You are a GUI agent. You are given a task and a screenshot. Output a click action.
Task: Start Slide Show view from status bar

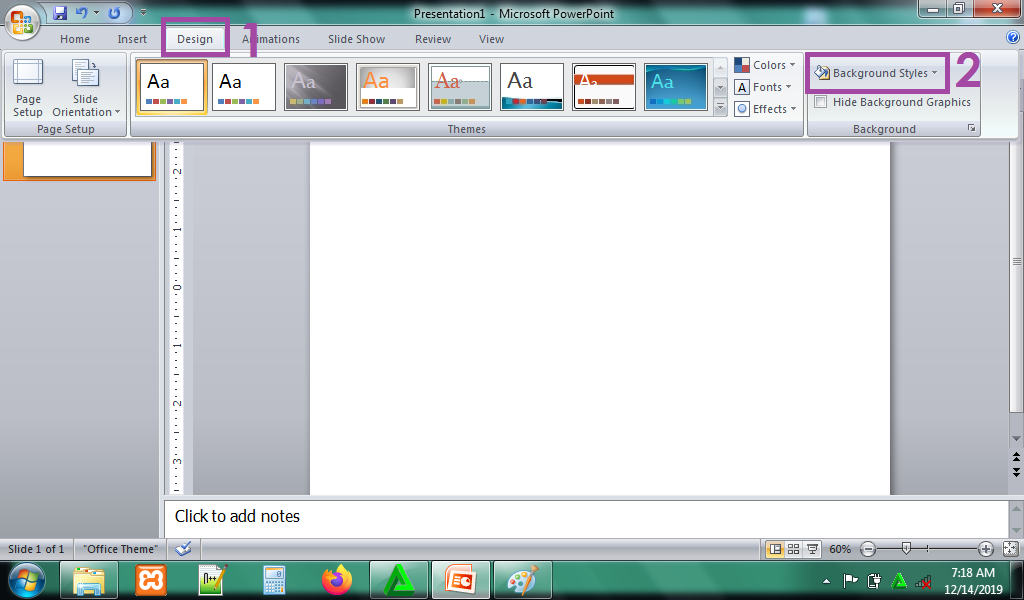[812, 549]
